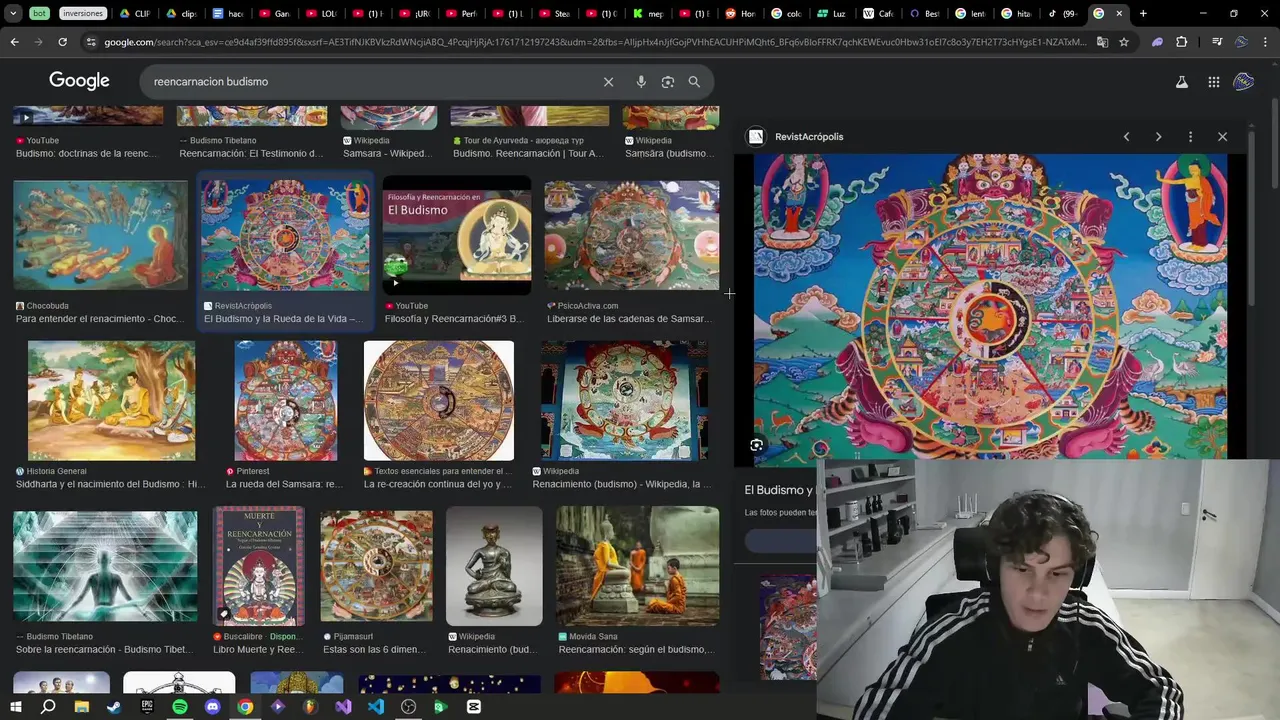Screen dimensions: 1280x720
Task: Open the Google account avatar
Action: tap(1244, 82)
